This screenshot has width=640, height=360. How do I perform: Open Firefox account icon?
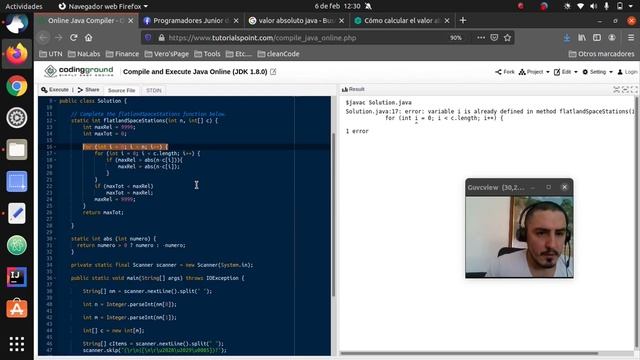pyautogui.click(x=612, y=38)
